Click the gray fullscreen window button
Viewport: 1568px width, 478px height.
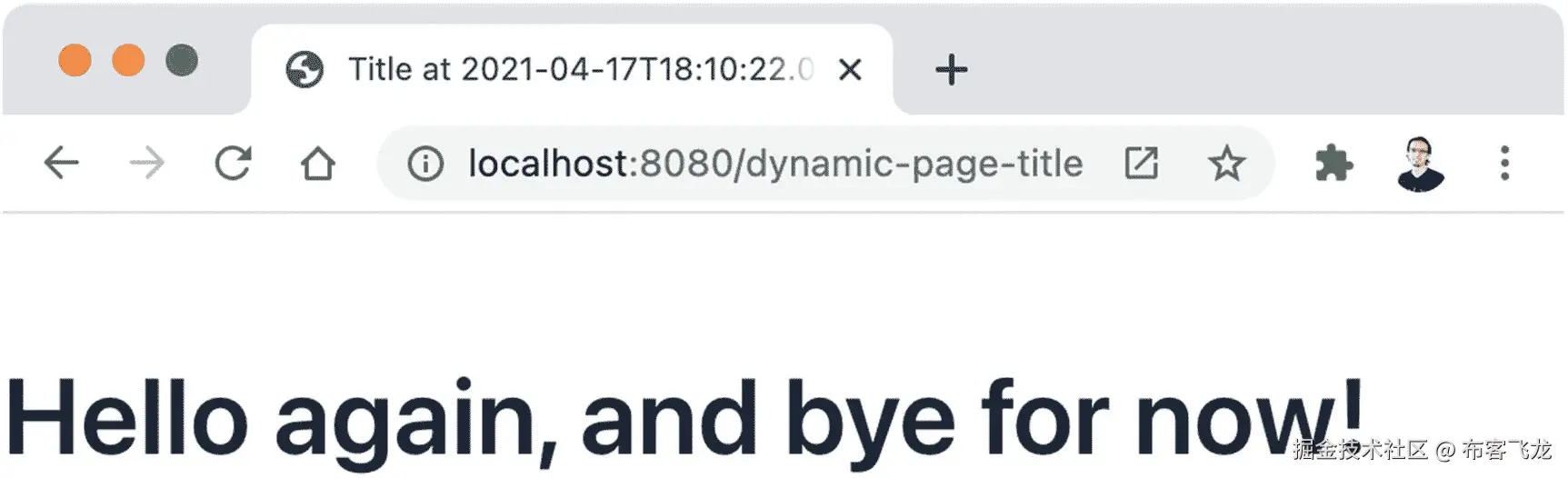click(x=182, y=60)
